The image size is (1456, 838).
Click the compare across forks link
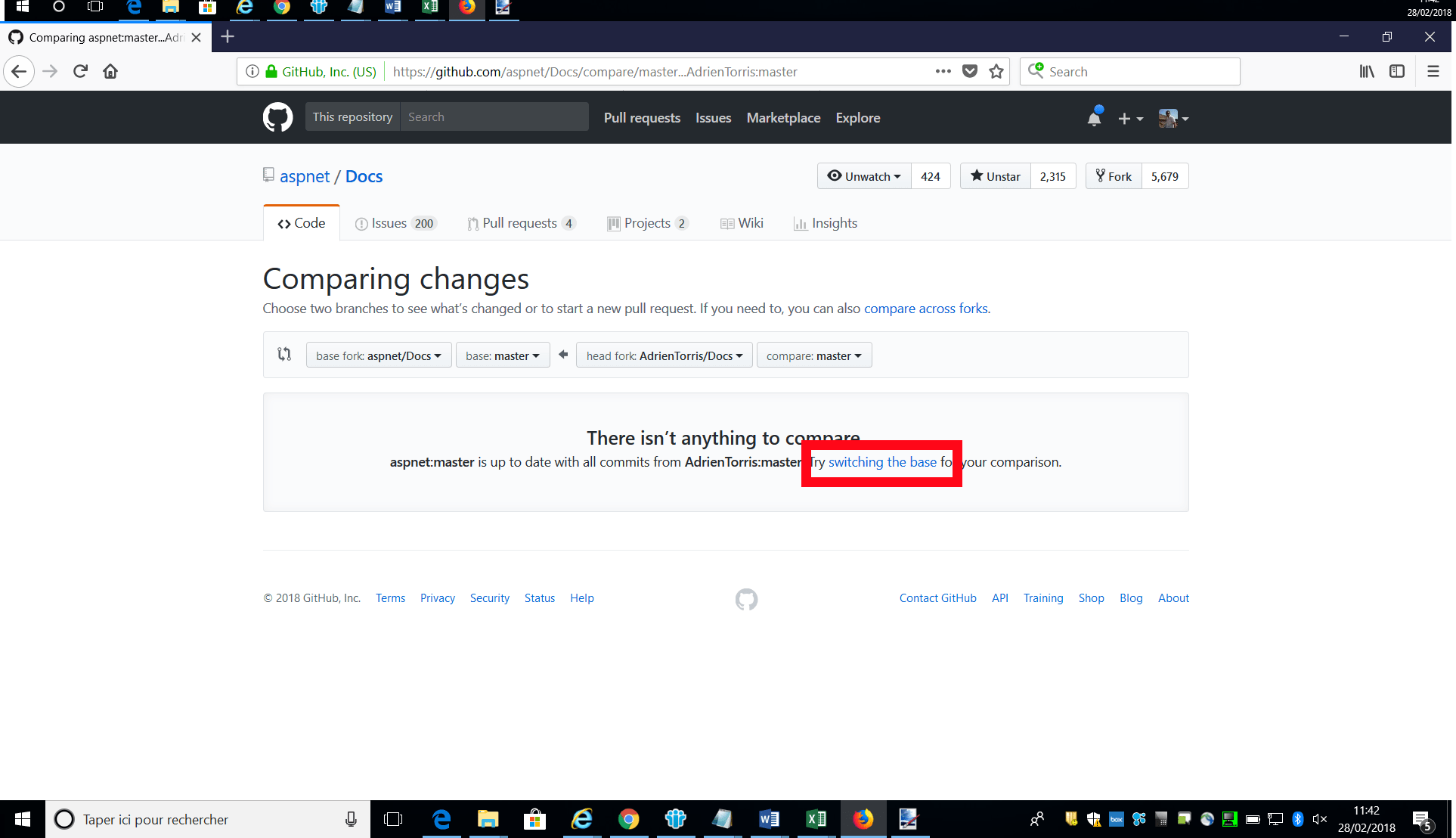click(x=926, y=308)
